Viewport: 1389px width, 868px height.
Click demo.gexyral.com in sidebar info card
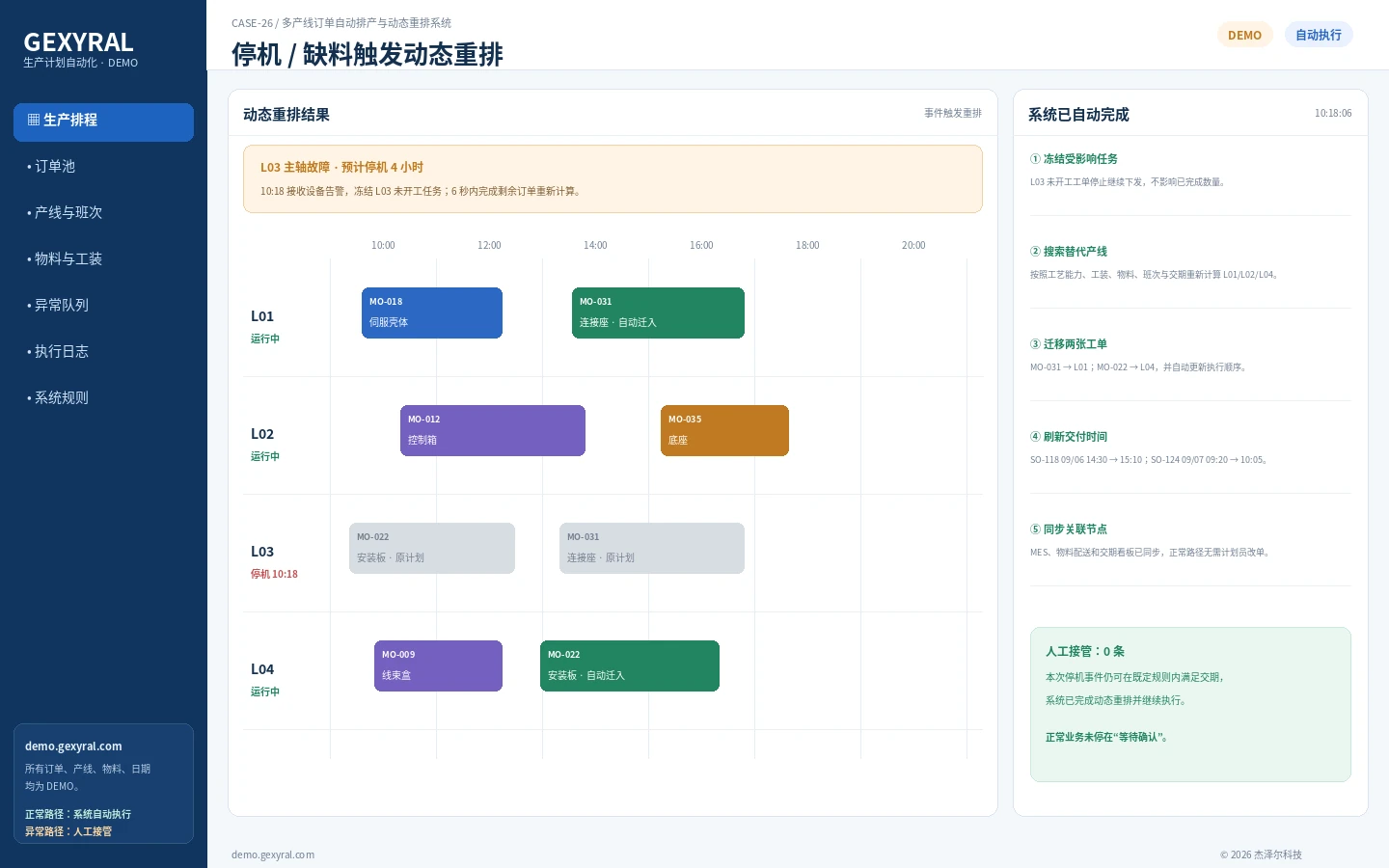point(73,746)
